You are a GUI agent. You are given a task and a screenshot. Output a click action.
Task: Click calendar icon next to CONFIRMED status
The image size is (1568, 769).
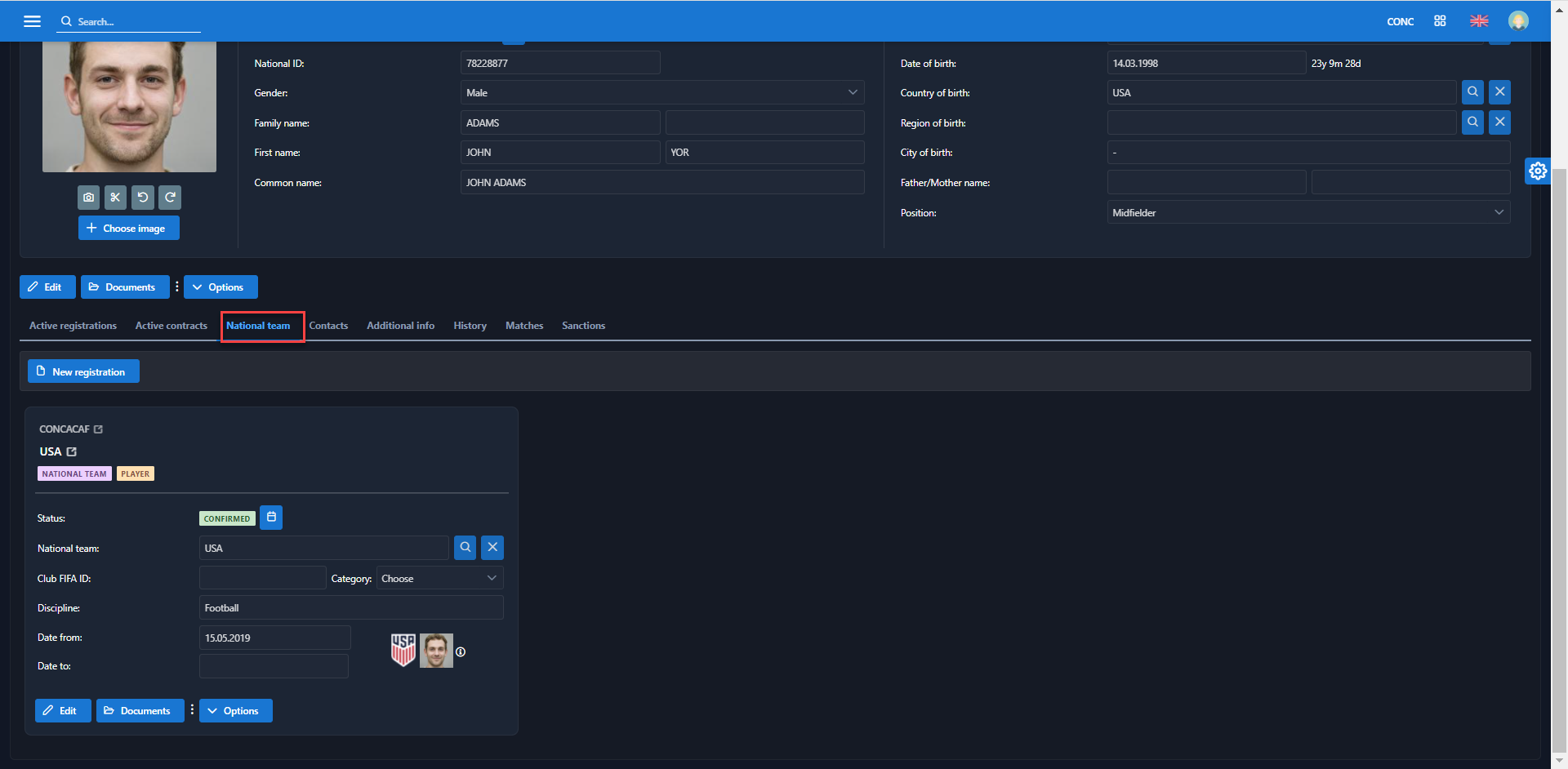click(x=271, y=518)
